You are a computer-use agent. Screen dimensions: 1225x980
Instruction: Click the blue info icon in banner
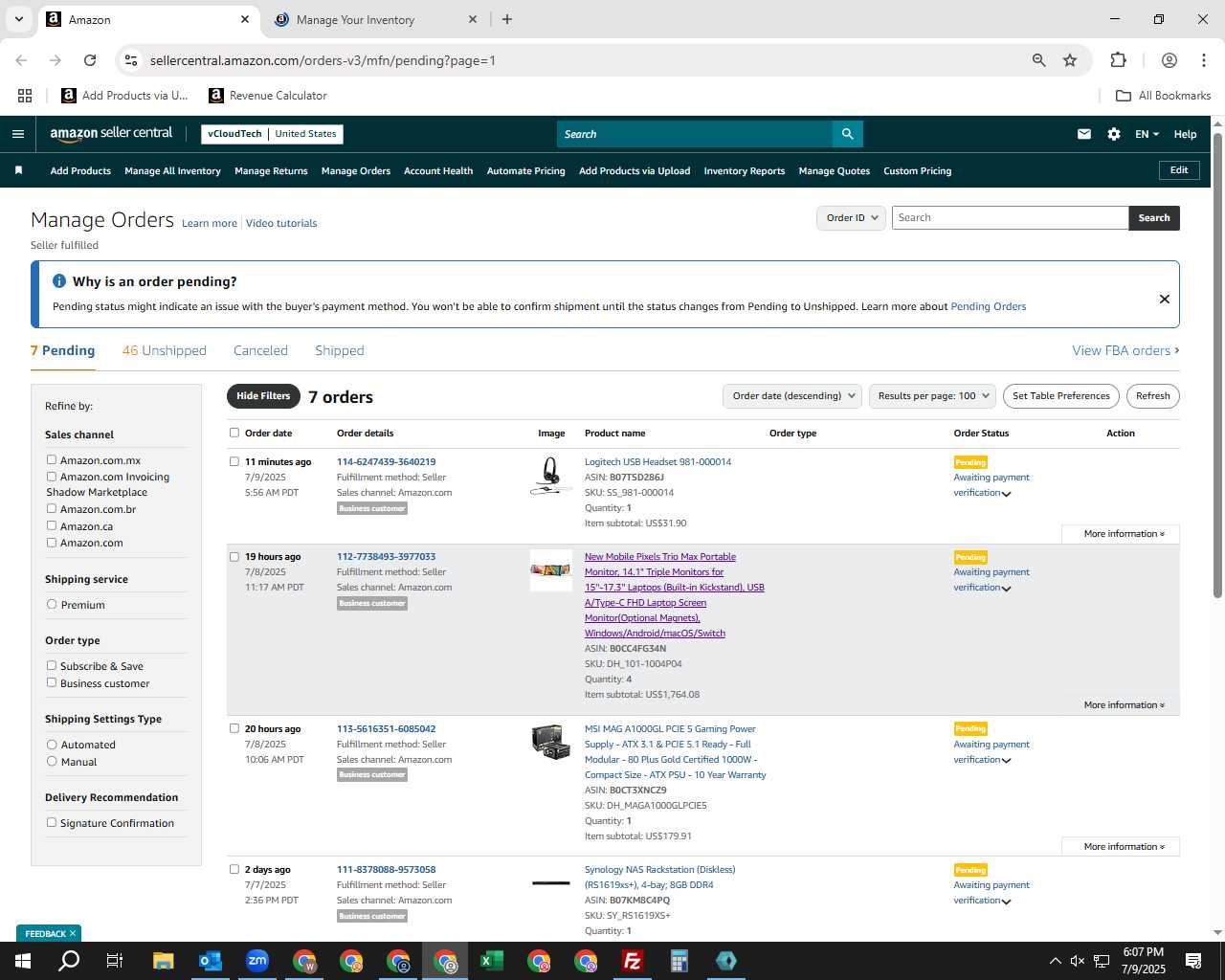click(x=59, y=280)
